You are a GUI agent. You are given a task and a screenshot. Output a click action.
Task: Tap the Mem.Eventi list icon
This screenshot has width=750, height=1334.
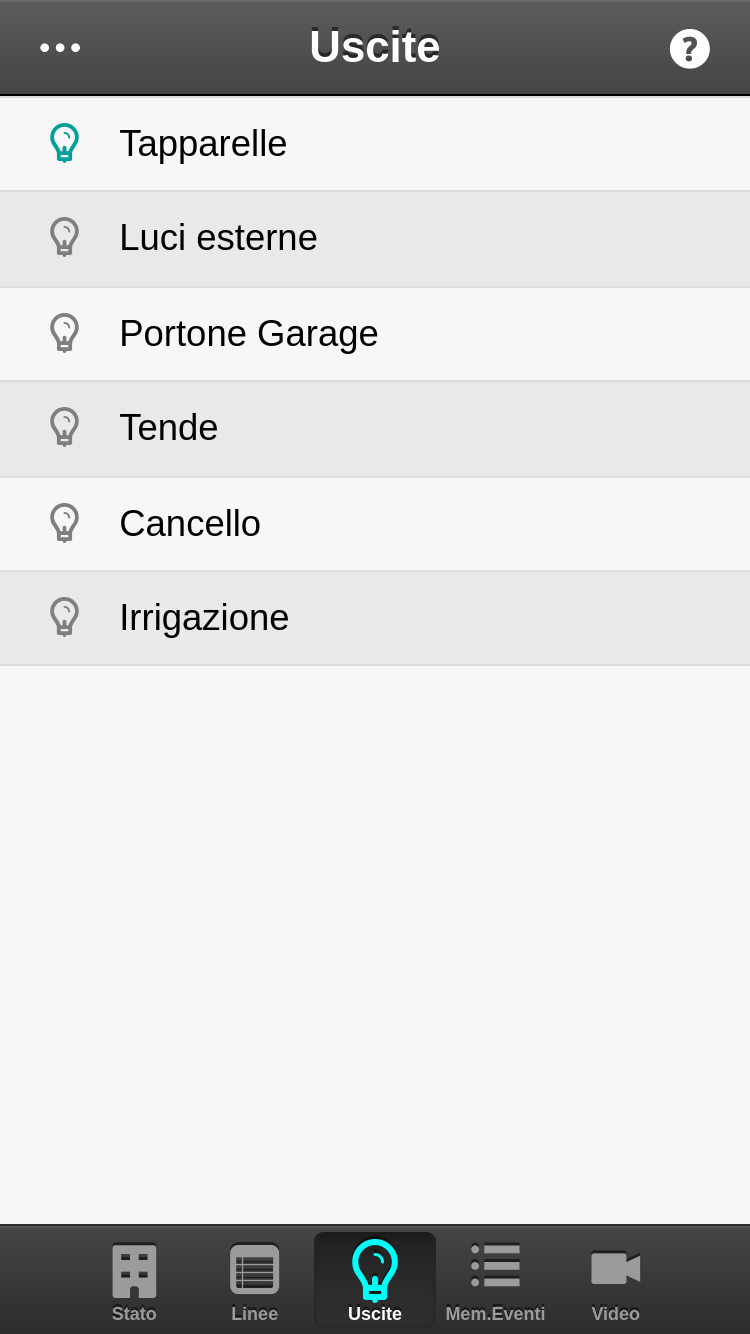coord(495,1266)
